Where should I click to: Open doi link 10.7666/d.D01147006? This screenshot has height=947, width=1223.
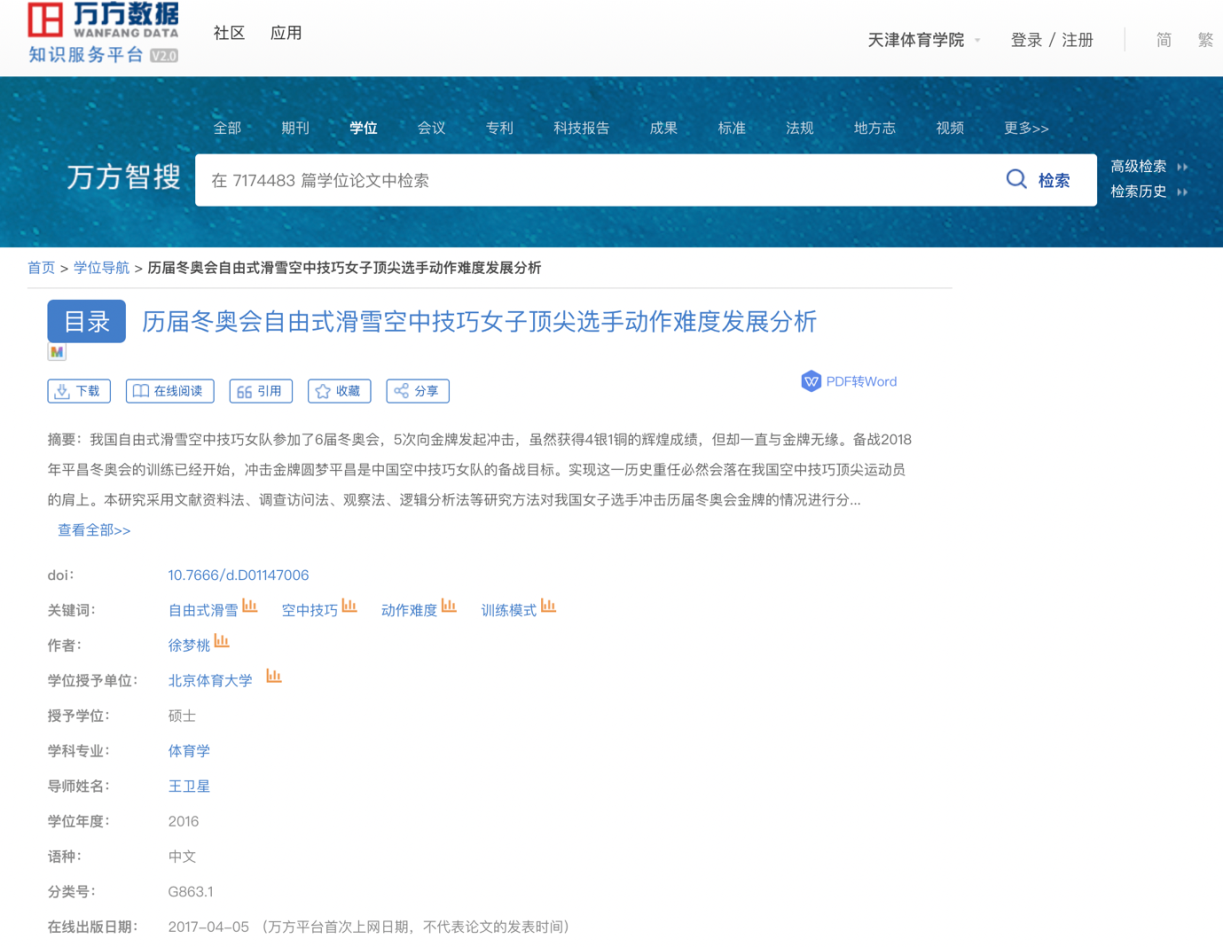238,575
